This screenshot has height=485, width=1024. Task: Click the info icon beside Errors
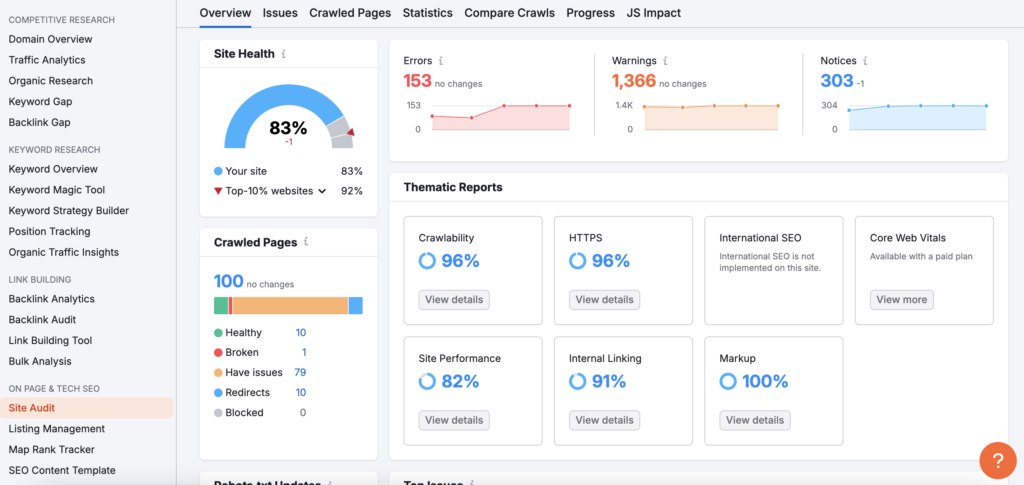tap(441, 61)
